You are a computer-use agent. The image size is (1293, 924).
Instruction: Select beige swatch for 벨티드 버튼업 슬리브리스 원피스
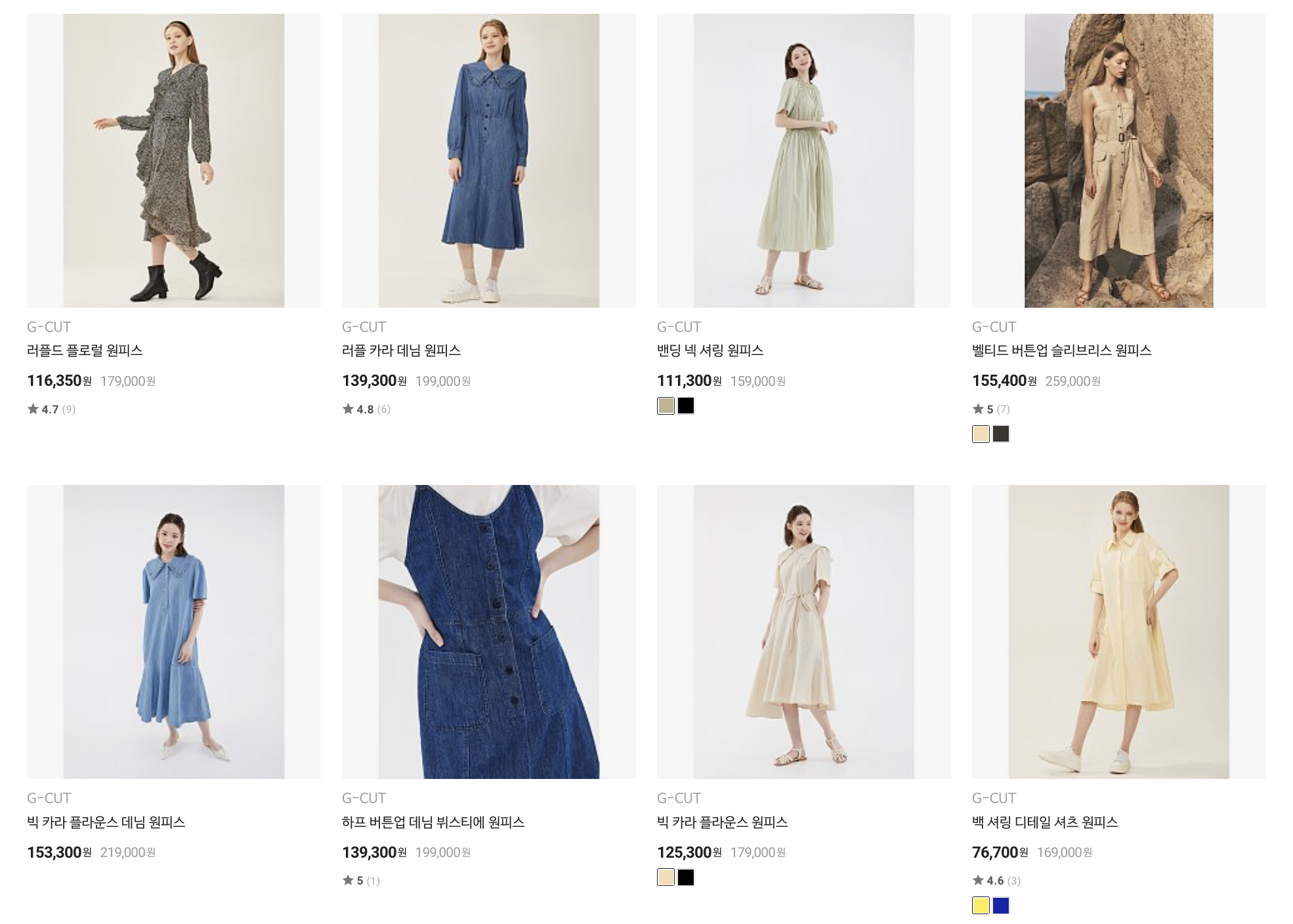[x=981, y=434]
